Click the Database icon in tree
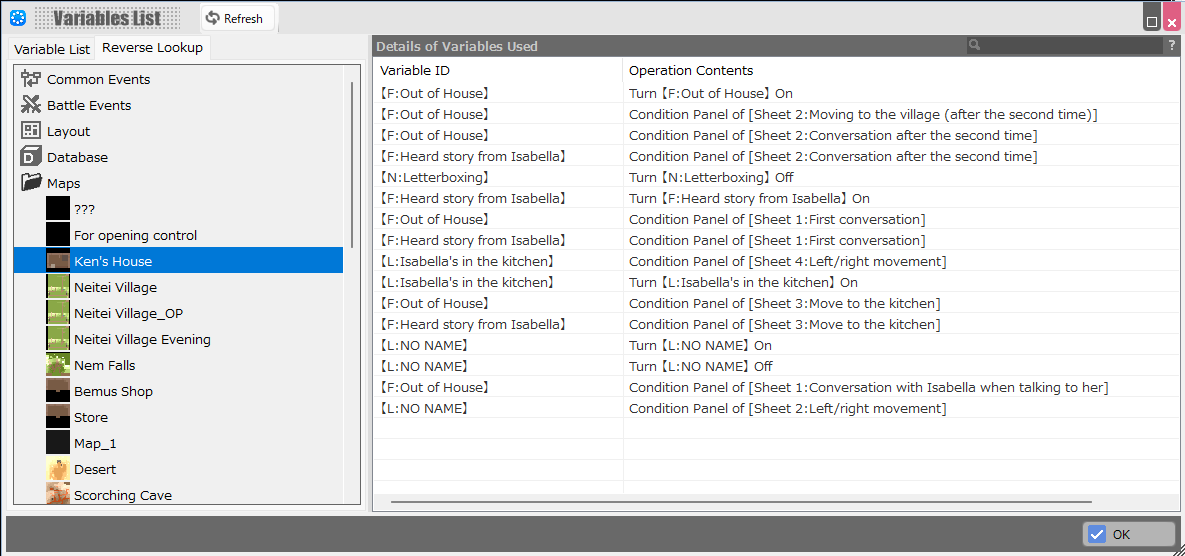The width and height of the screenshot is (1185, 556). click(x=31, y=157)
